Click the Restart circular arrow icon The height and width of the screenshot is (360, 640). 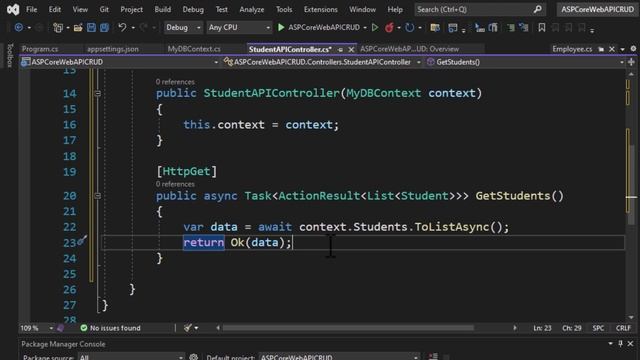[x=409, y=27]
